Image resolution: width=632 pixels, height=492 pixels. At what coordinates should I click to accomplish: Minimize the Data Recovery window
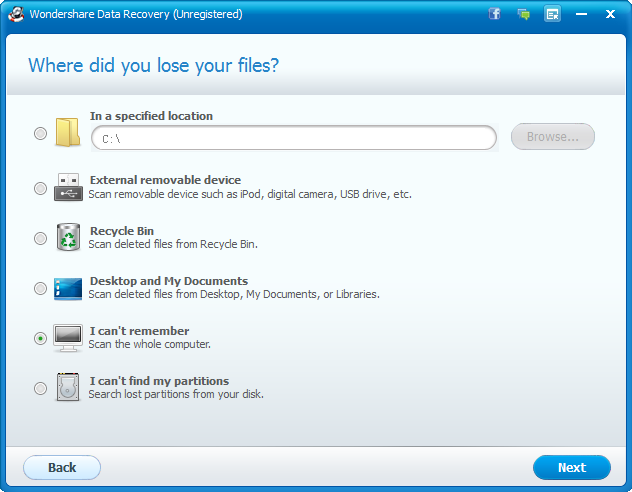[x=582, y=14]
